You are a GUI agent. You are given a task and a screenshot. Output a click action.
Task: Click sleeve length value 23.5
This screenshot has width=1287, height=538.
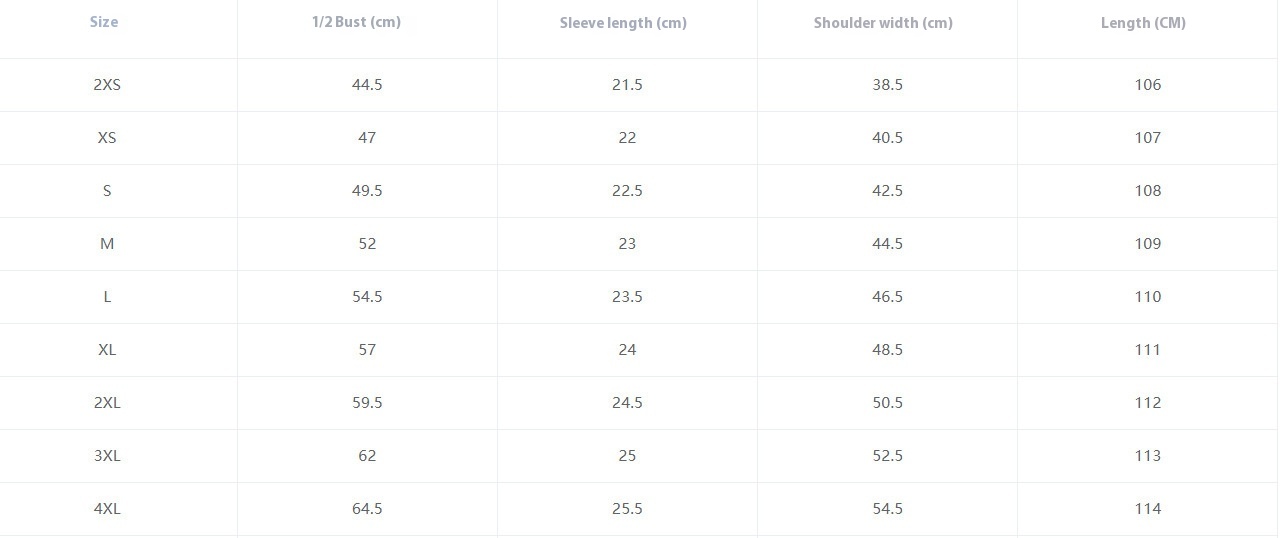click(627, 297)
